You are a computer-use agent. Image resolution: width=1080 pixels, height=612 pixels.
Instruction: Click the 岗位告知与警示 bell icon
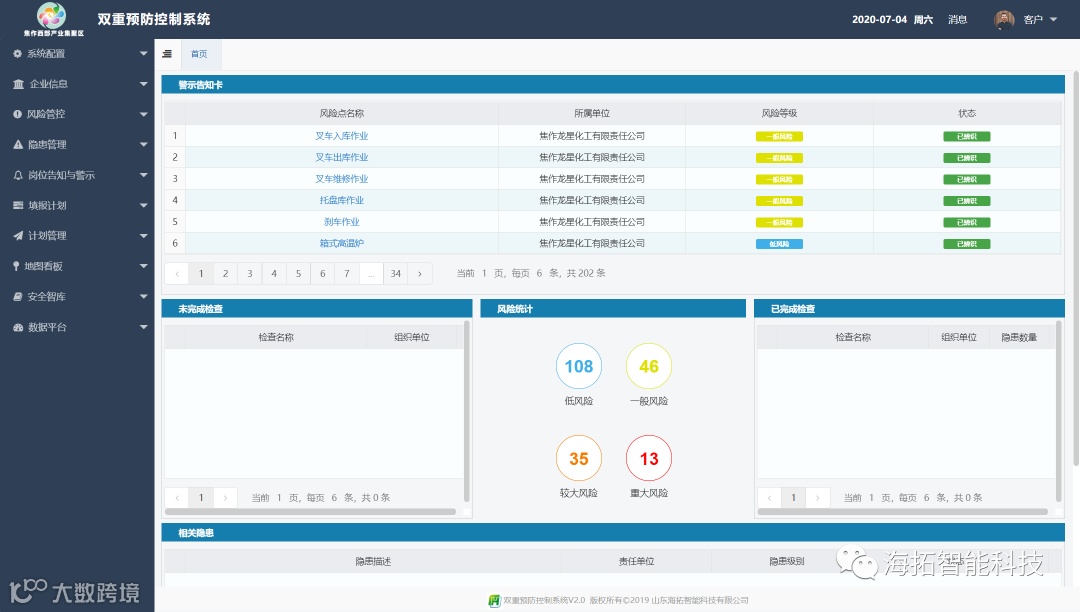(18, 175)
